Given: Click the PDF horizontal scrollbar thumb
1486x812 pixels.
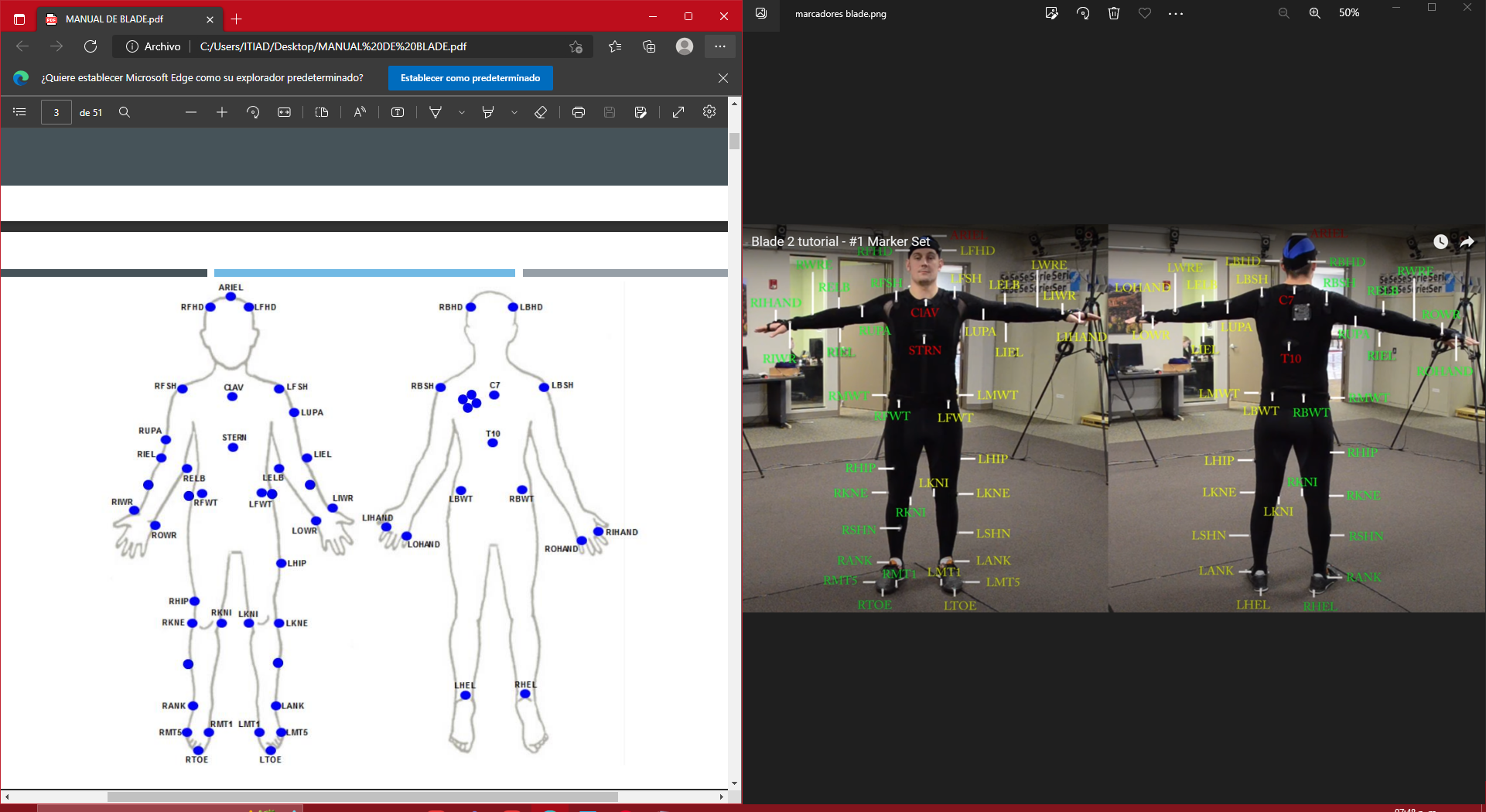Looking at the screenshot, I should click(x=362, y=797).
